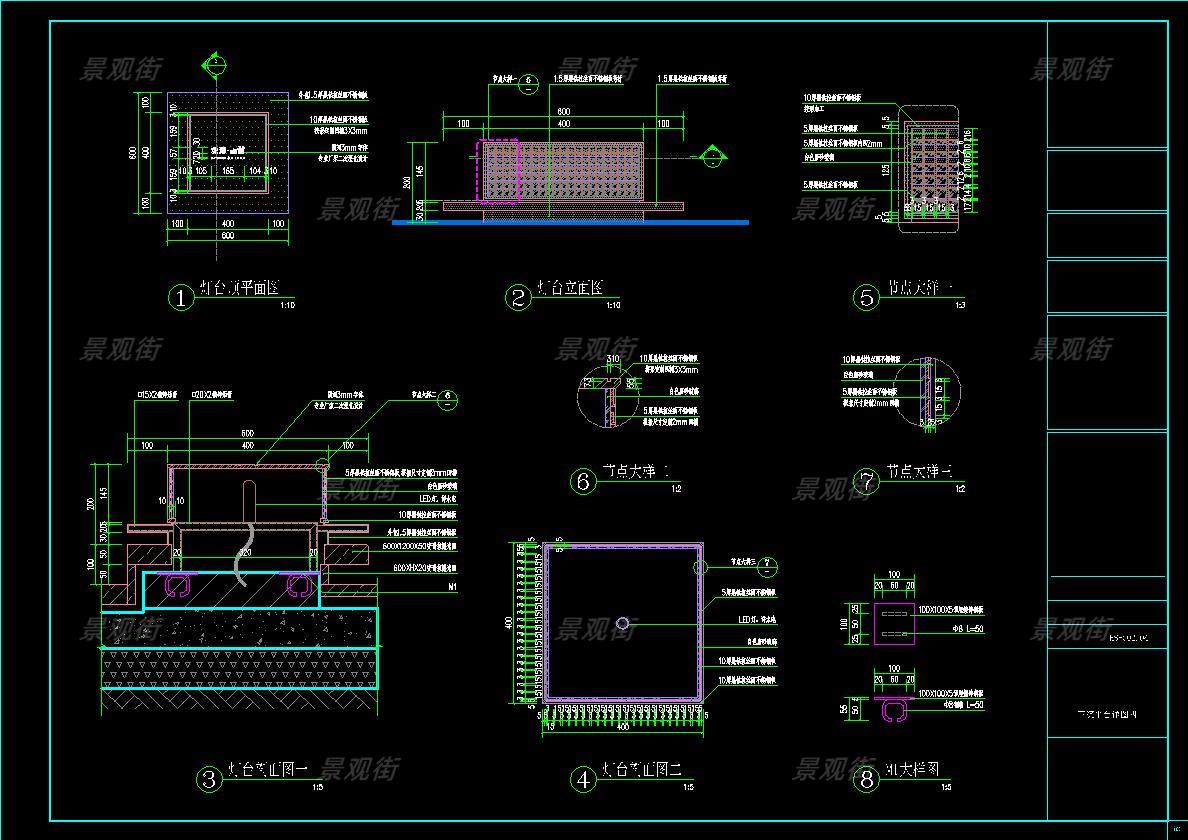The height and width of the screenshot is (840, 1188).
Task: Select the circular detail boundary of view 7
Action: 929,393
